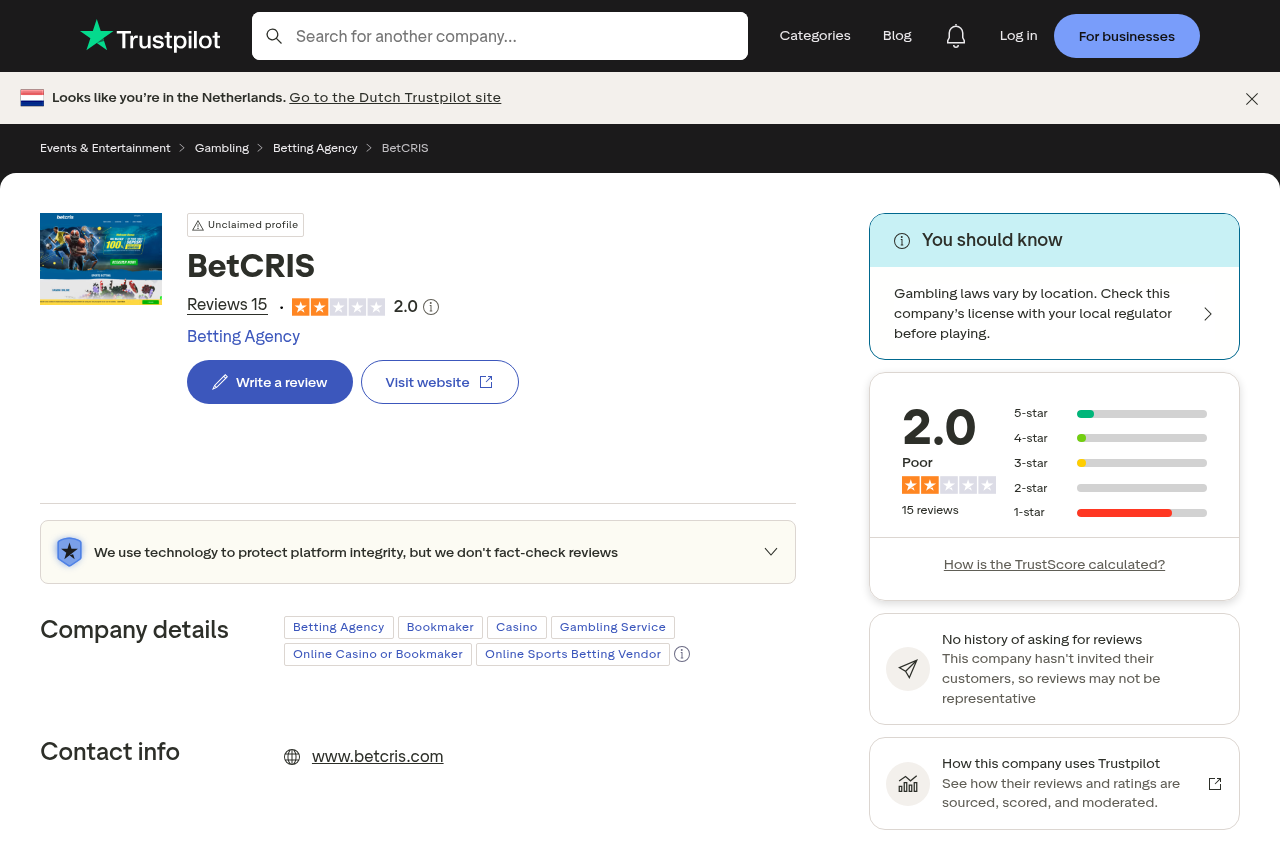
Task: Click the Unclaimed profile badge
Action: coord(245,225)
